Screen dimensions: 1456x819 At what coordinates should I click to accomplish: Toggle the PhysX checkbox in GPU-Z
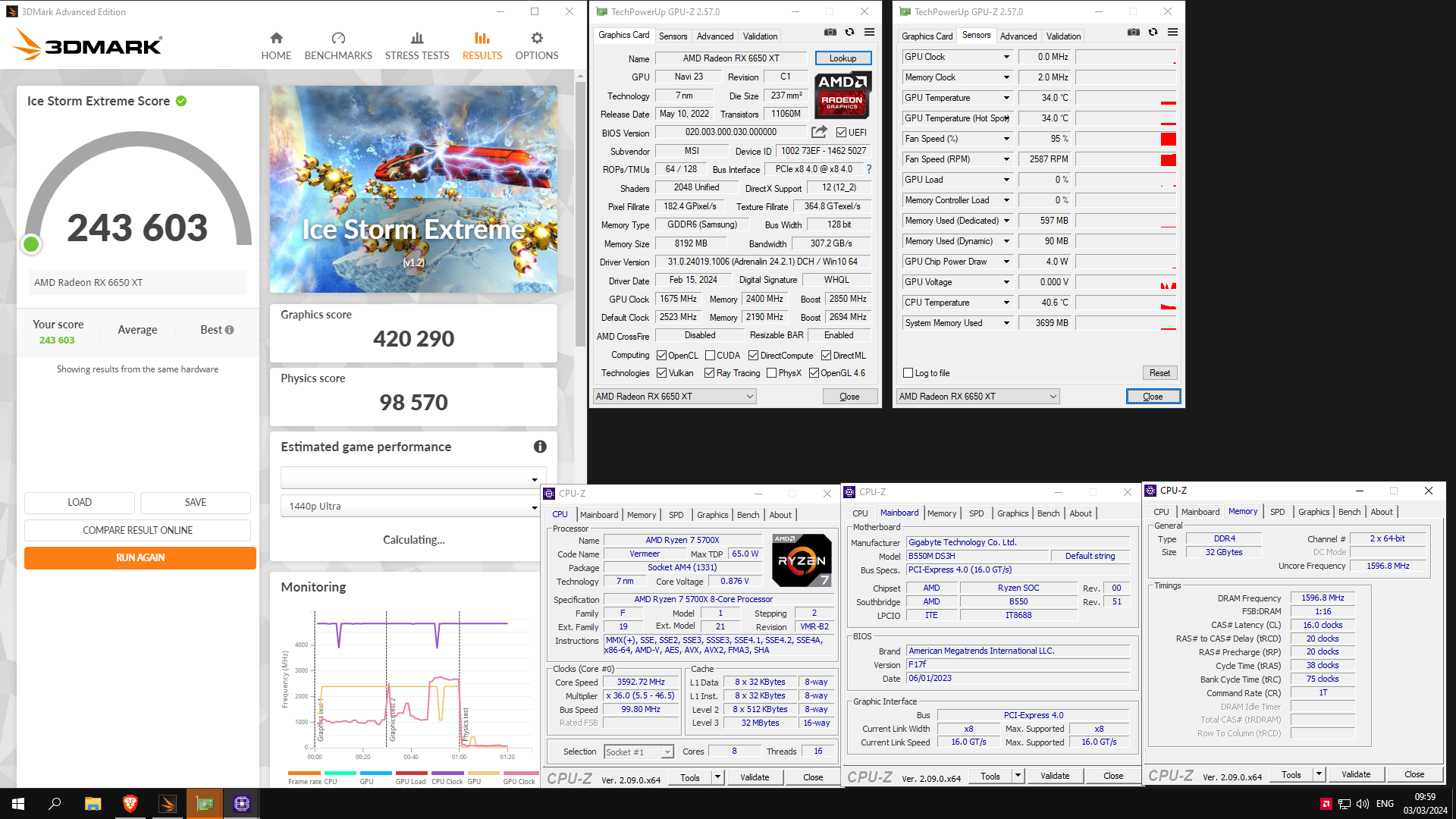(x=771, y=373)
